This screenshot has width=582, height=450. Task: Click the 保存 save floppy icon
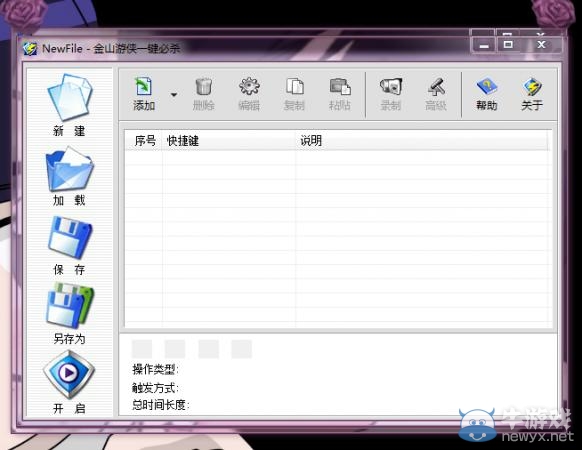click(x=70, y=238)
